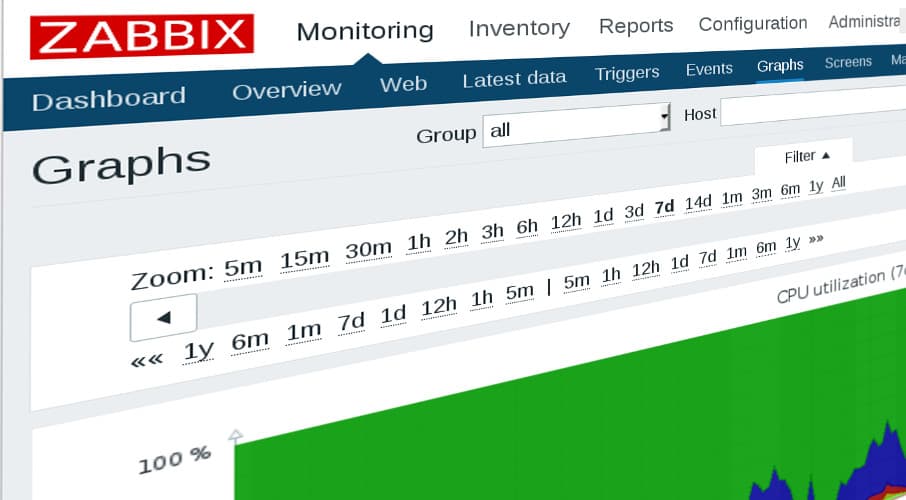The height and width of the screenshot is (500, 906).
Task: Click the »» far-forward navigation arrows
Action: click(815, 238)
